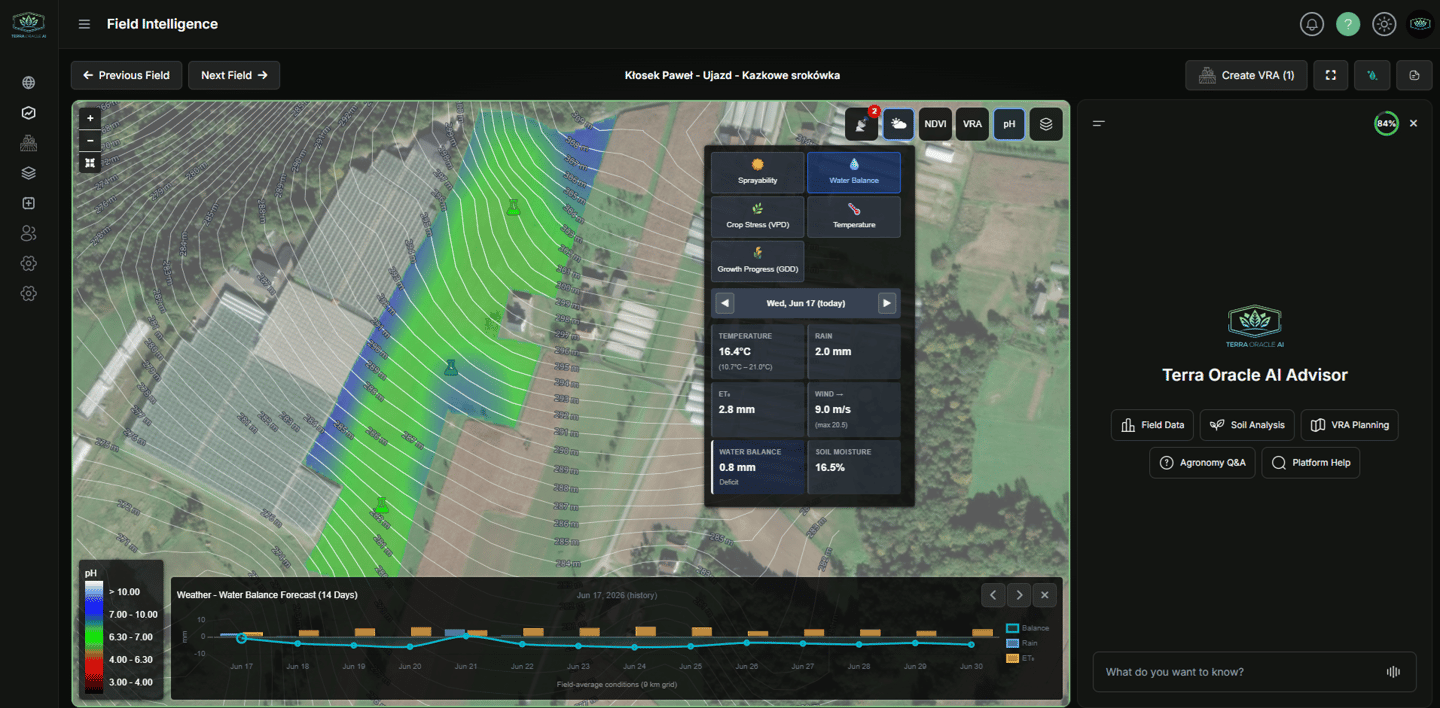Go to the Previous Field
The width and height of the screenshot is (1440, 708).
pos(127,75)
